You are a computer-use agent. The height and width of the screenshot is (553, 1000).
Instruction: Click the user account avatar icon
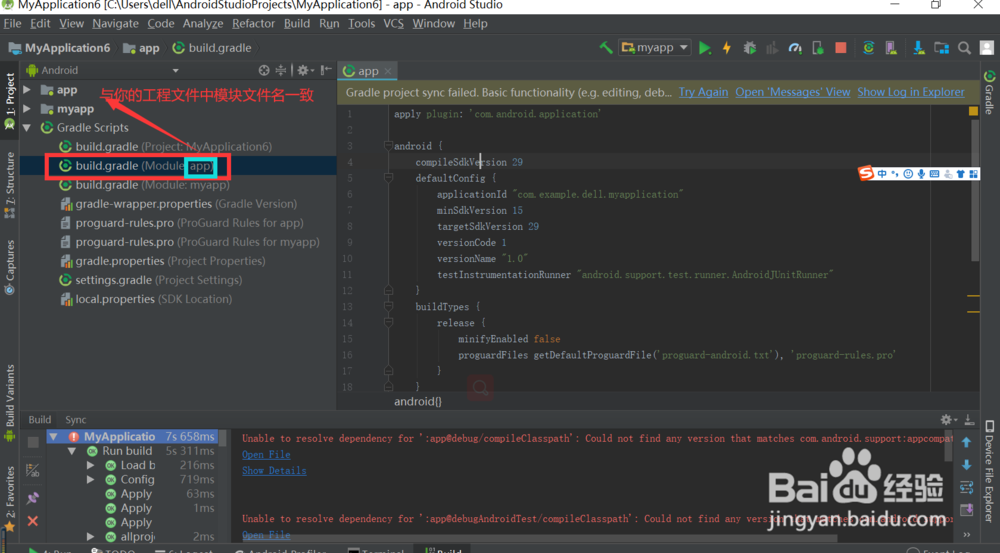tap(987, 48)
